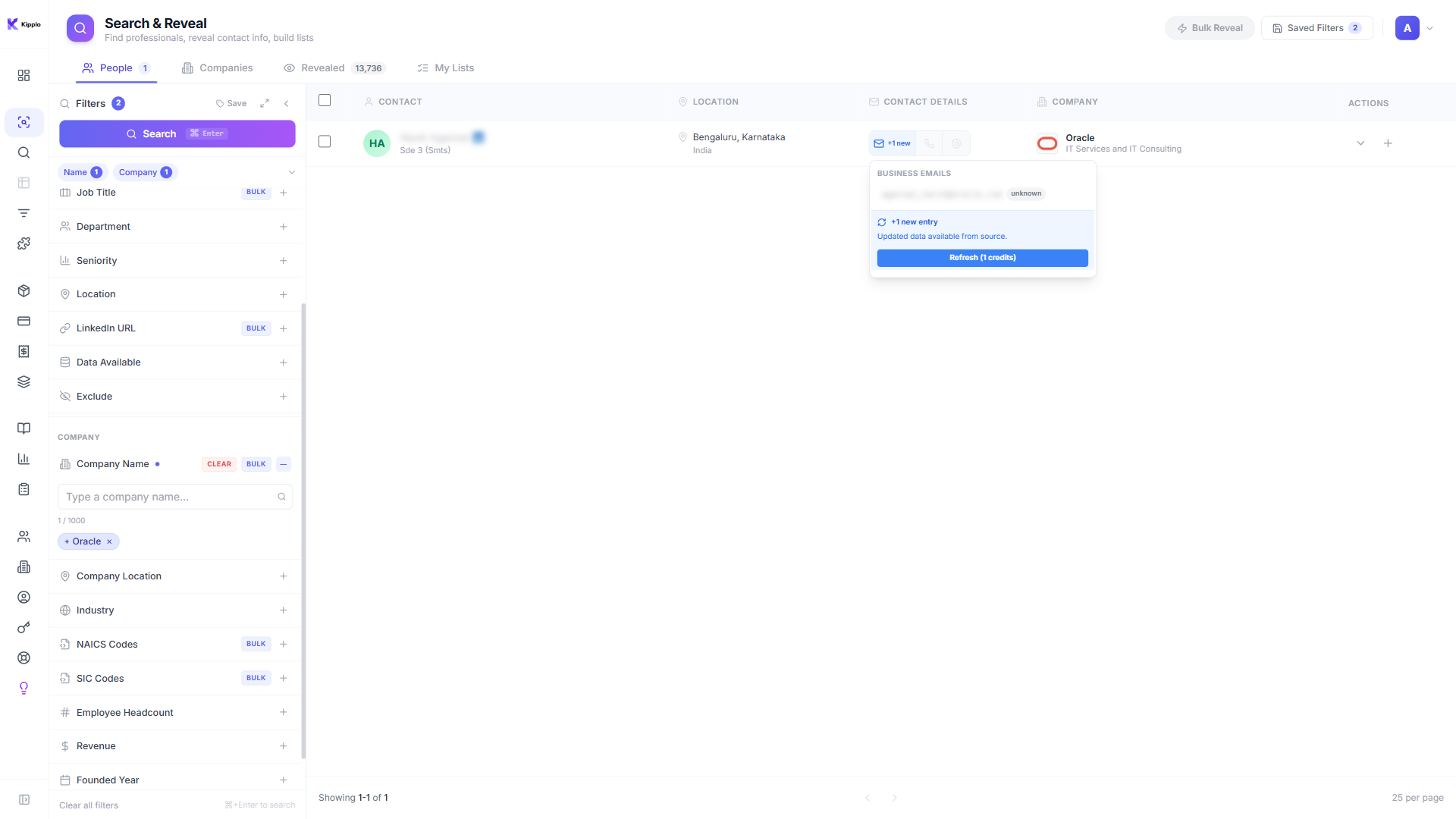Click the Bulk Reveal button
The image size is (1456, 819).
tap(1210, 28)
